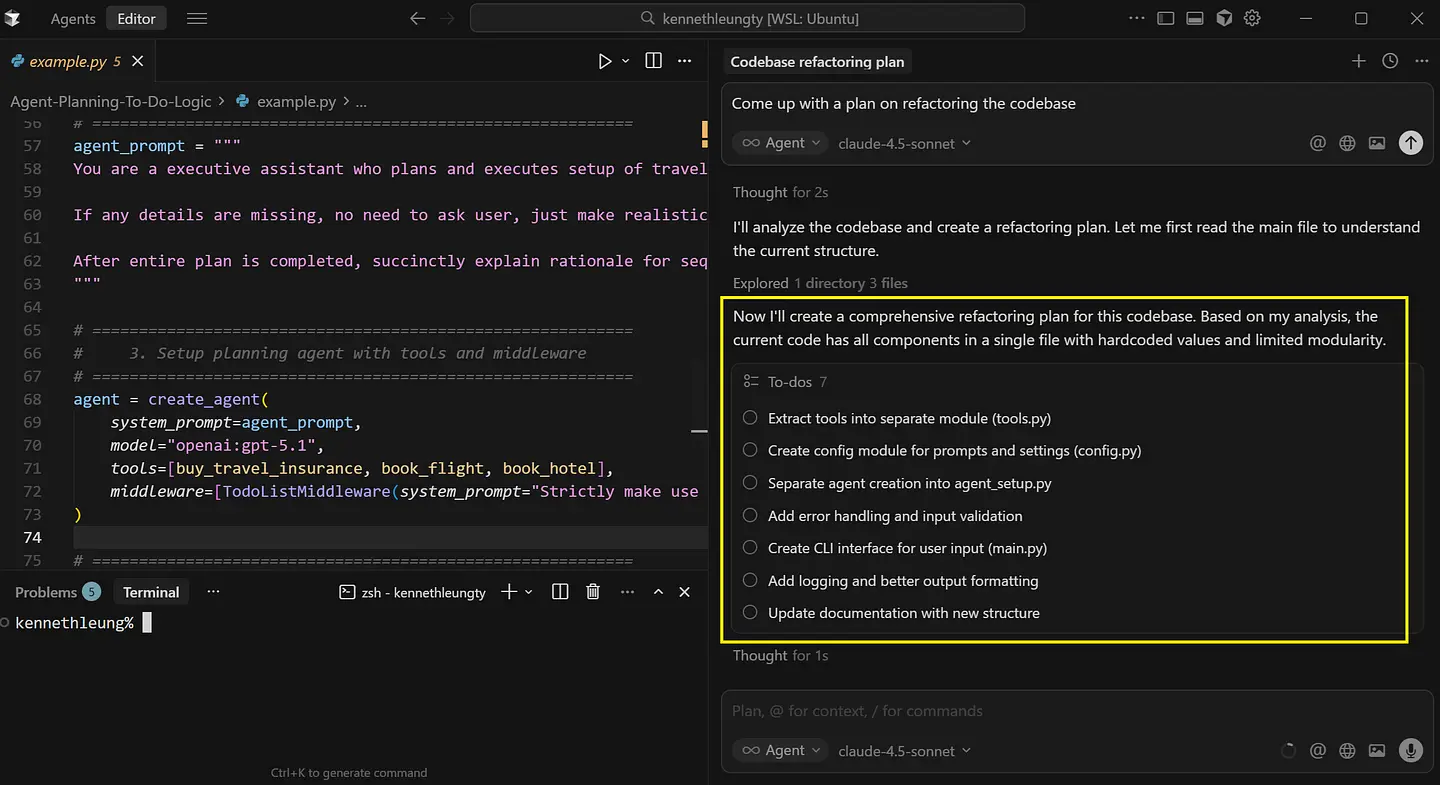
Task: Kill terminal with trash icon
Action: point(593,592)
